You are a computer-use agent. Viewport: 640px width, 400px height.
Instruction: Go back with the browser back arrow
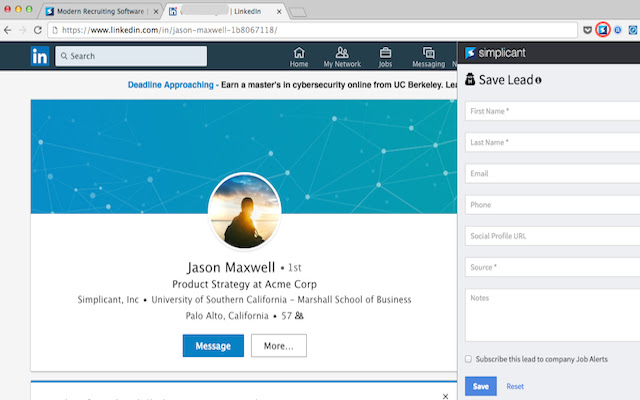click(x=8, y=30)
